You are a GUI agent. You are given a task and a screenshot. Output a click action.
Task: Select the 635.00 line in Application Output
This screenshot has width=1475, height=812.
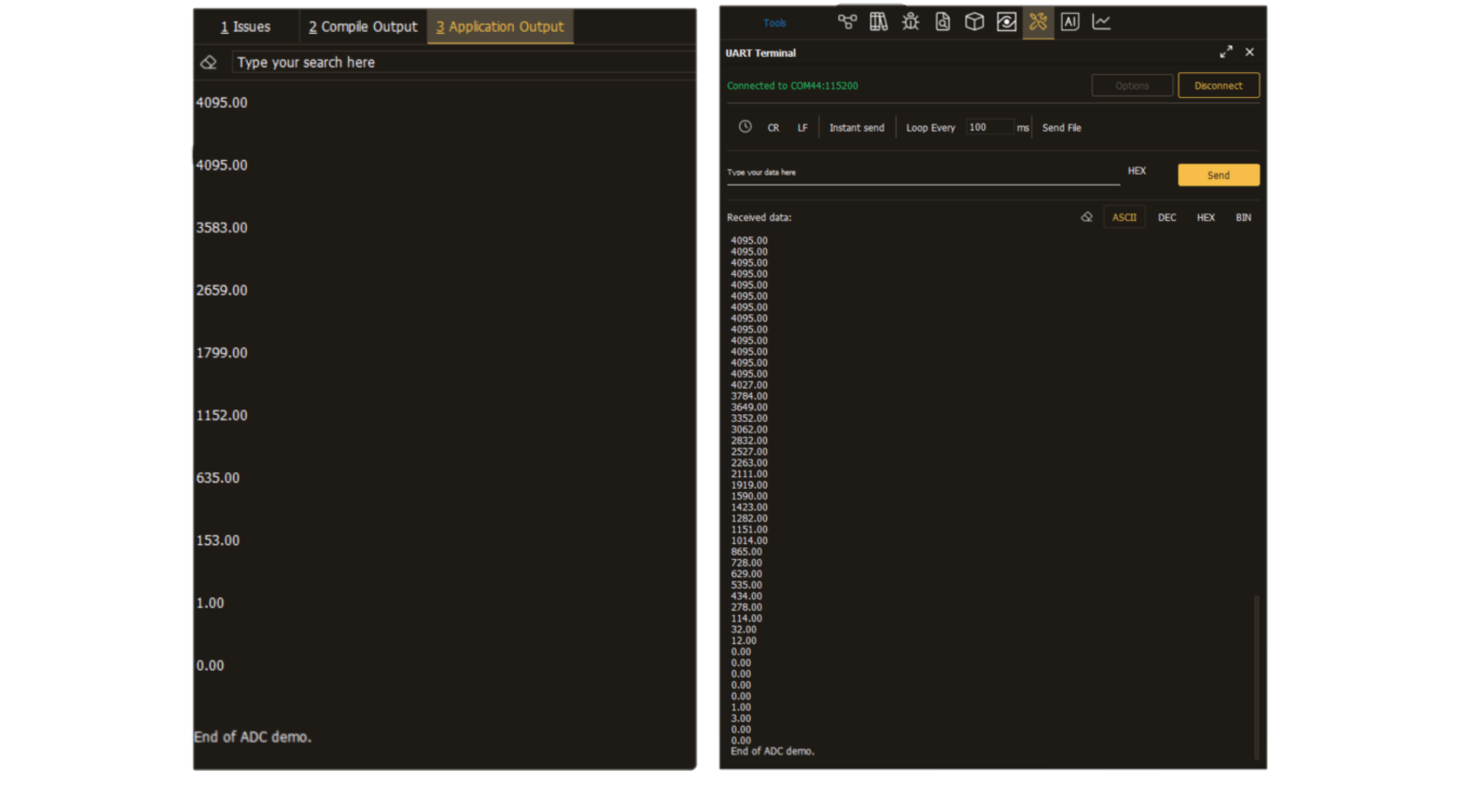218,478
